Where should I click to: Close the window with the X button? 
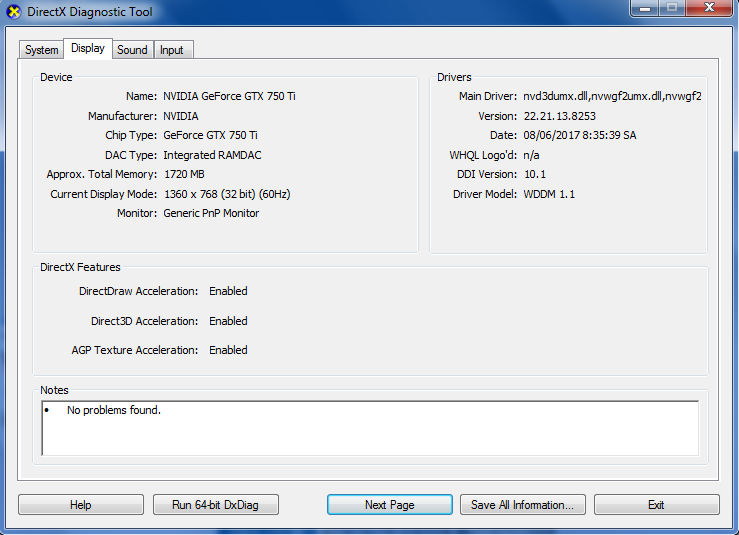point(710,8)
